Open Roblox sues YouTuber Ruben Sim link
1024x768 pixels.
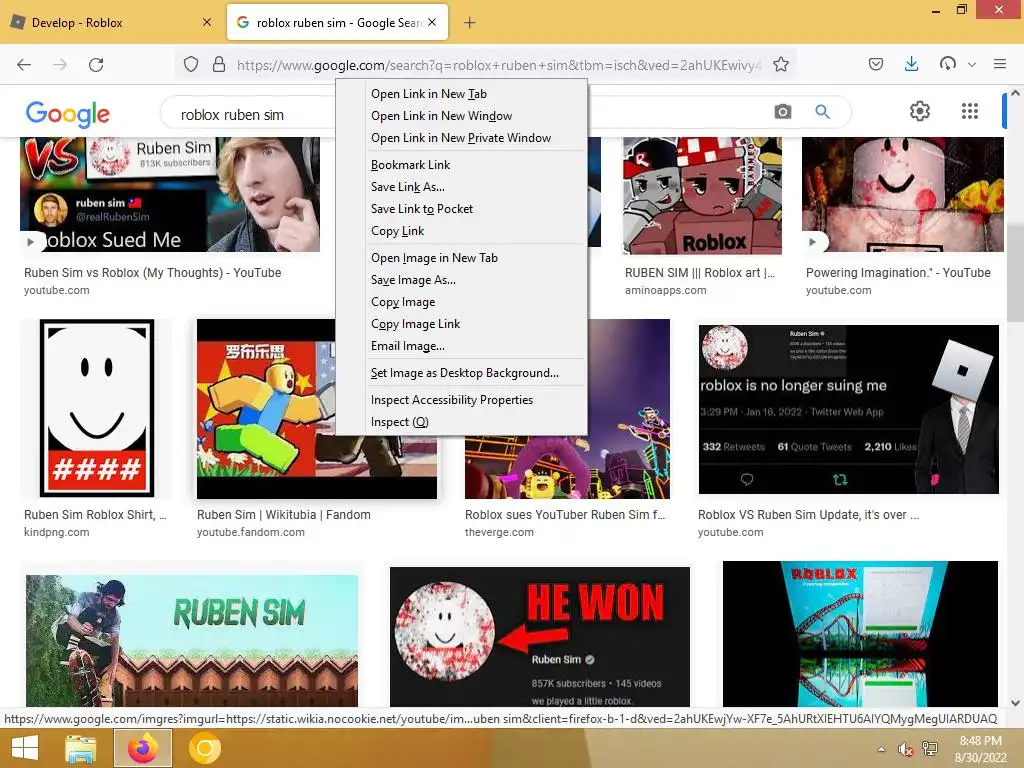click(x=565, y=515)
